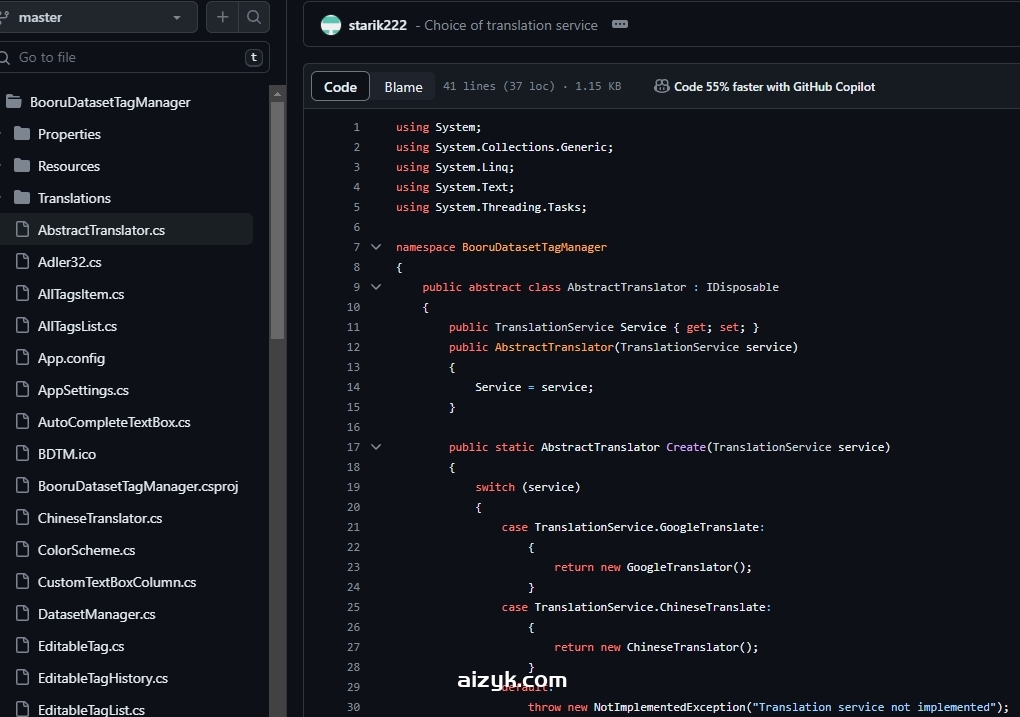
Task: Click the GitHub Copilot icon
Action: click(x=661, y=87)
